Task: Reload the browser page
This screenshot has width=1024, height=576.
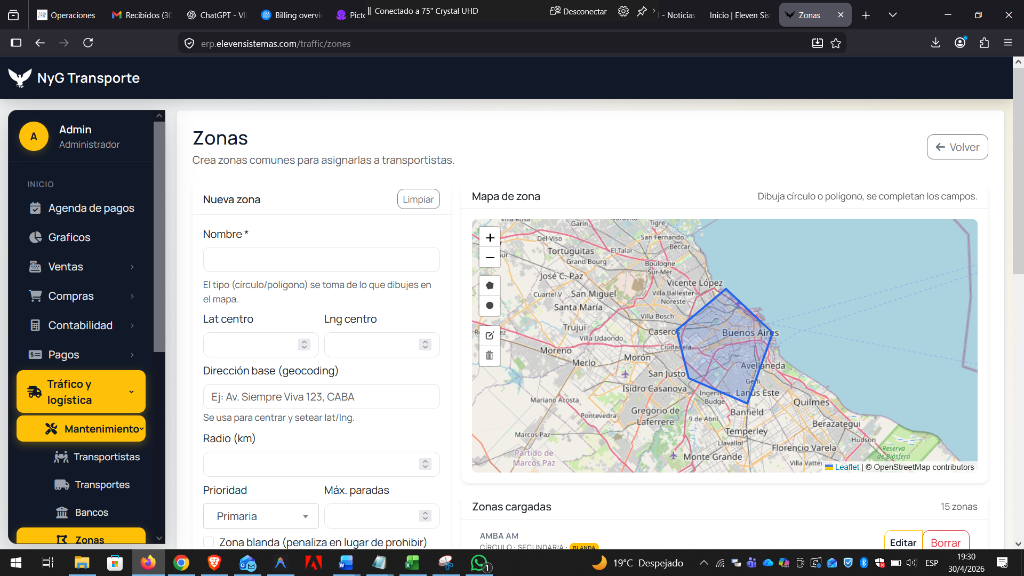Action: [x=88, y=43]
